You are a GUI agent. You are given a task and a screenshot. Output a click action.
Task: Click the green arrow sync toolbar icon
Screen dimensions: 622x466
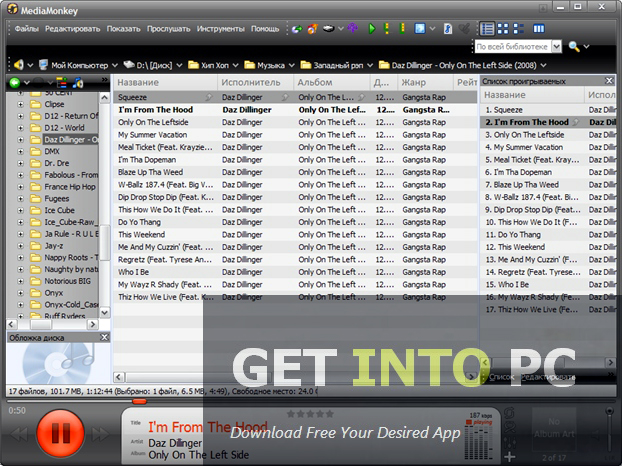(x=297, y=29)
